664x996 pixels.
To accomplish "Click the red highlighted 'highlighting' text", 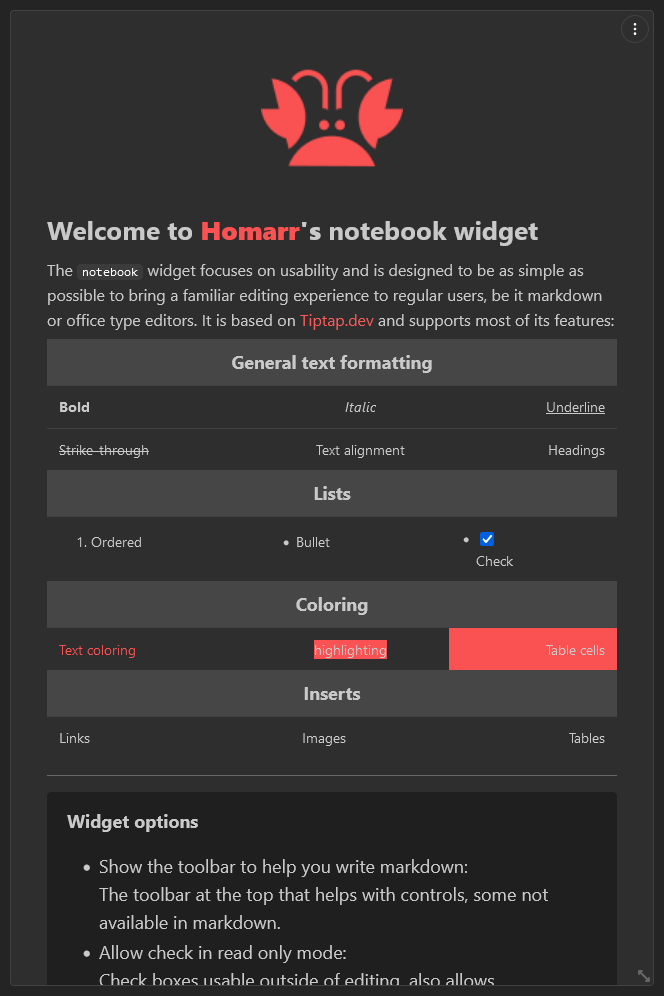I will pos(350,650).
